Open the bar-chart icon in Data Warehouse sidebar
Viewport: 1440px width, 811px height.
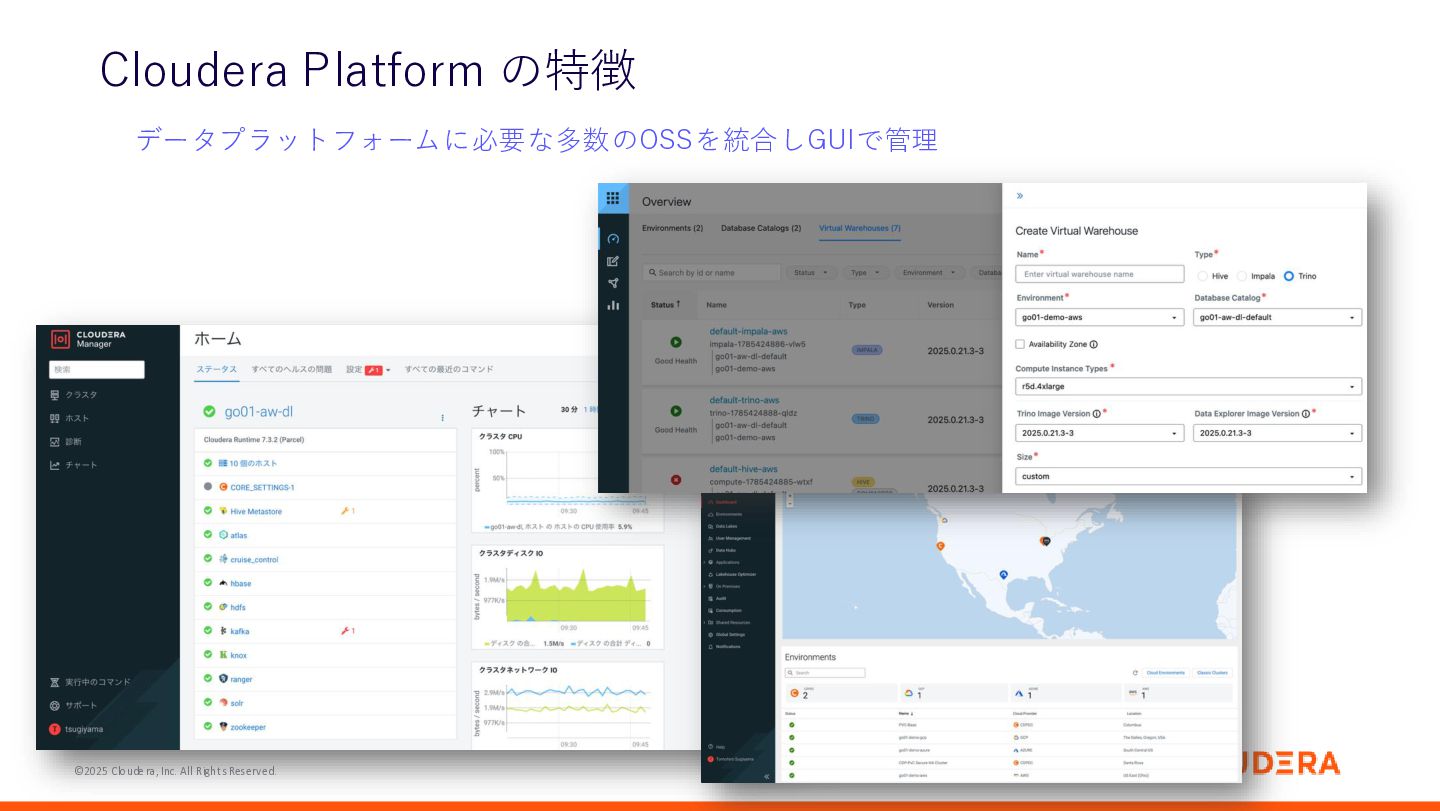(x=613, y=305)
